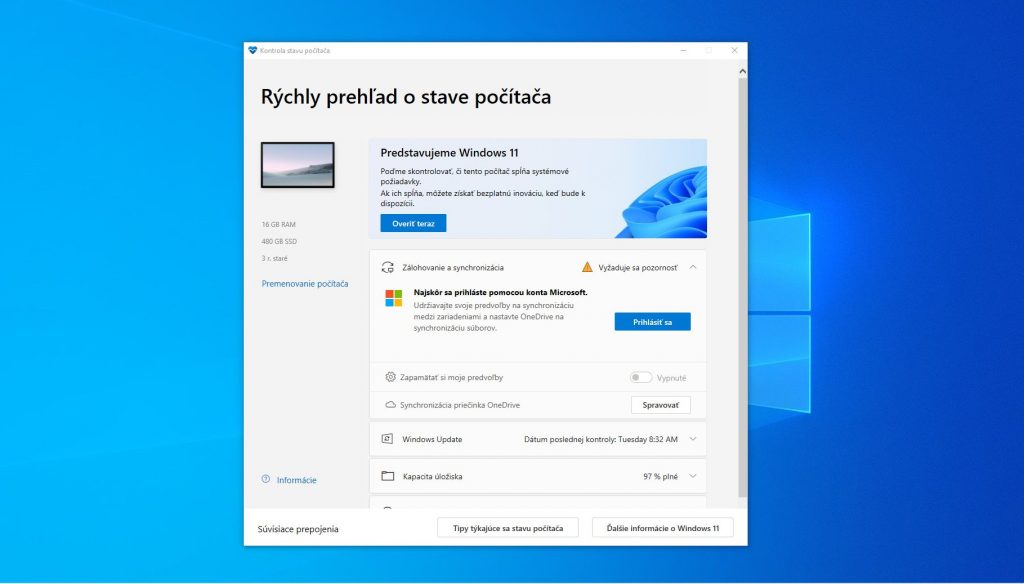Click the gear icon beside Zapamätať si moje predvoľby
Screen dimensions: 1024x584
click(391, 377)
